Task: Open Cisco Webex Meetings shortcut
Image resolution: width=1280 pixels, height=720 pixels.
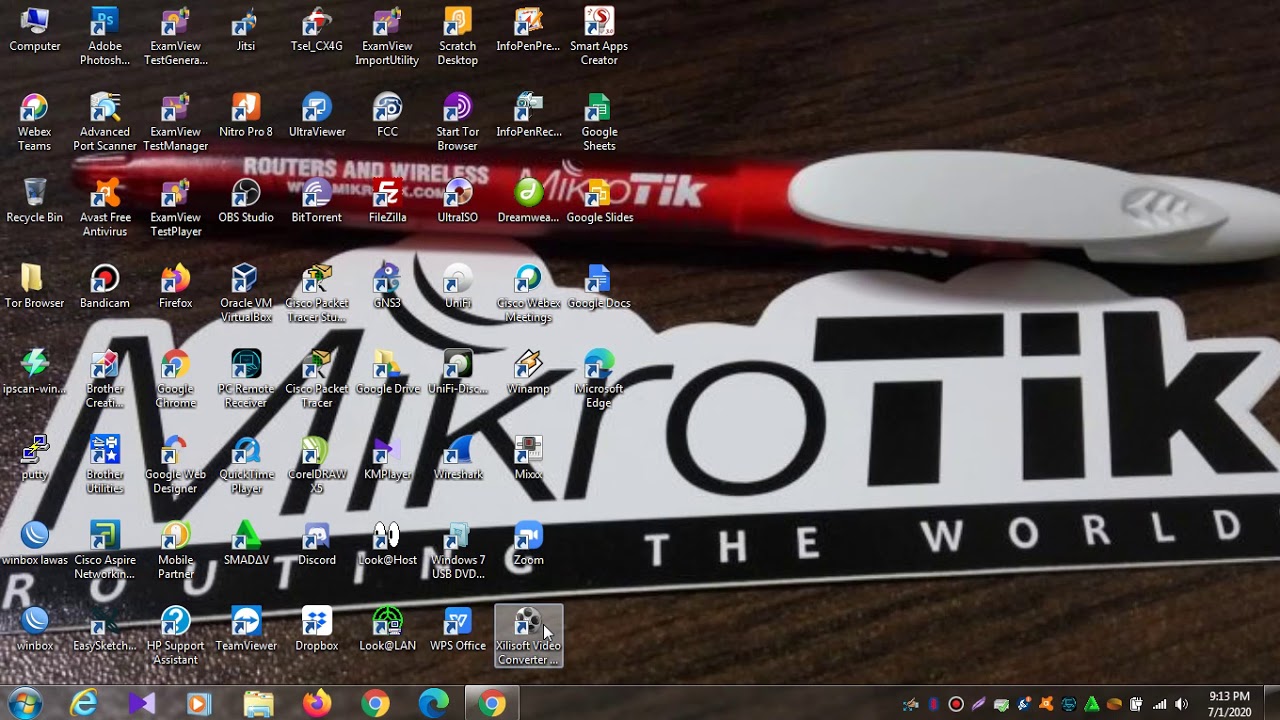Action: coord(528,293)
